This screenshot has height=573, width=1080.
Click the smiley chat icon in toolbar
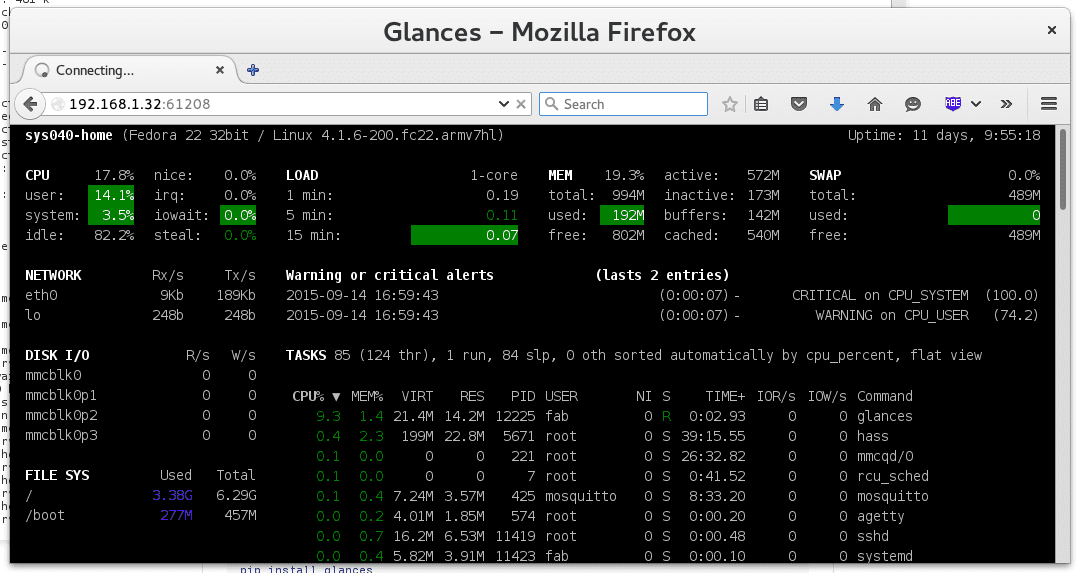912,104
